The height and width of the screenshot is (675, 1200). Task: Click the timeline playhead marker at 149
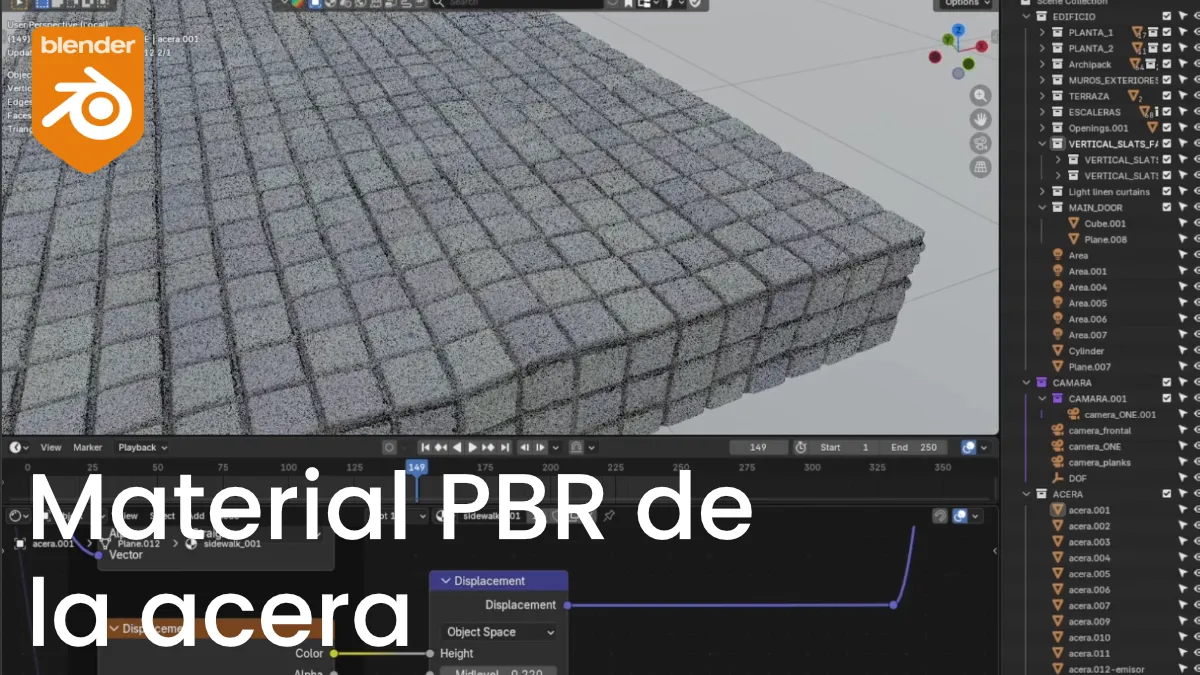pos(417,467)
